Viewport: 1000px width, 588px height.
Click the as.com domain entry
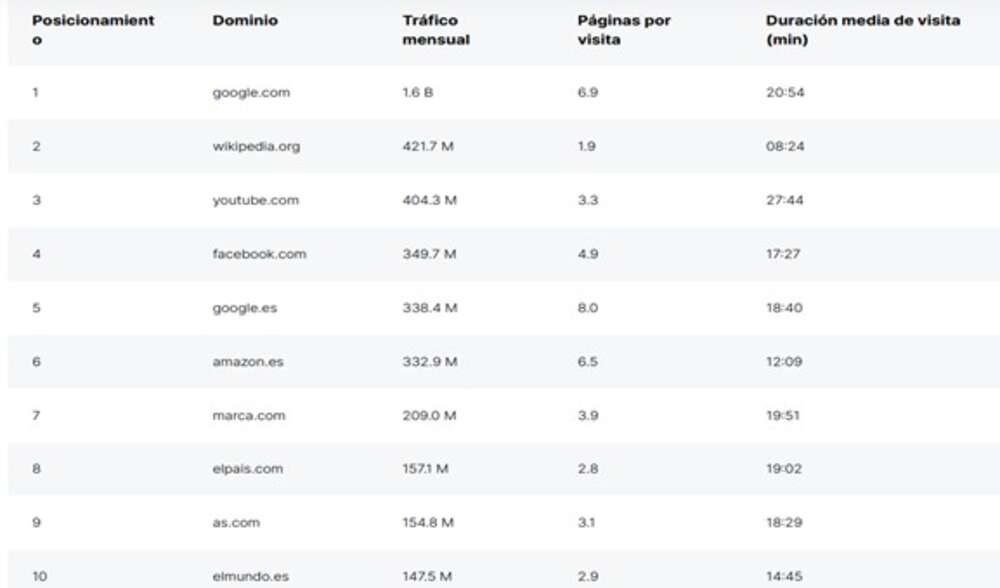point(238,520)
